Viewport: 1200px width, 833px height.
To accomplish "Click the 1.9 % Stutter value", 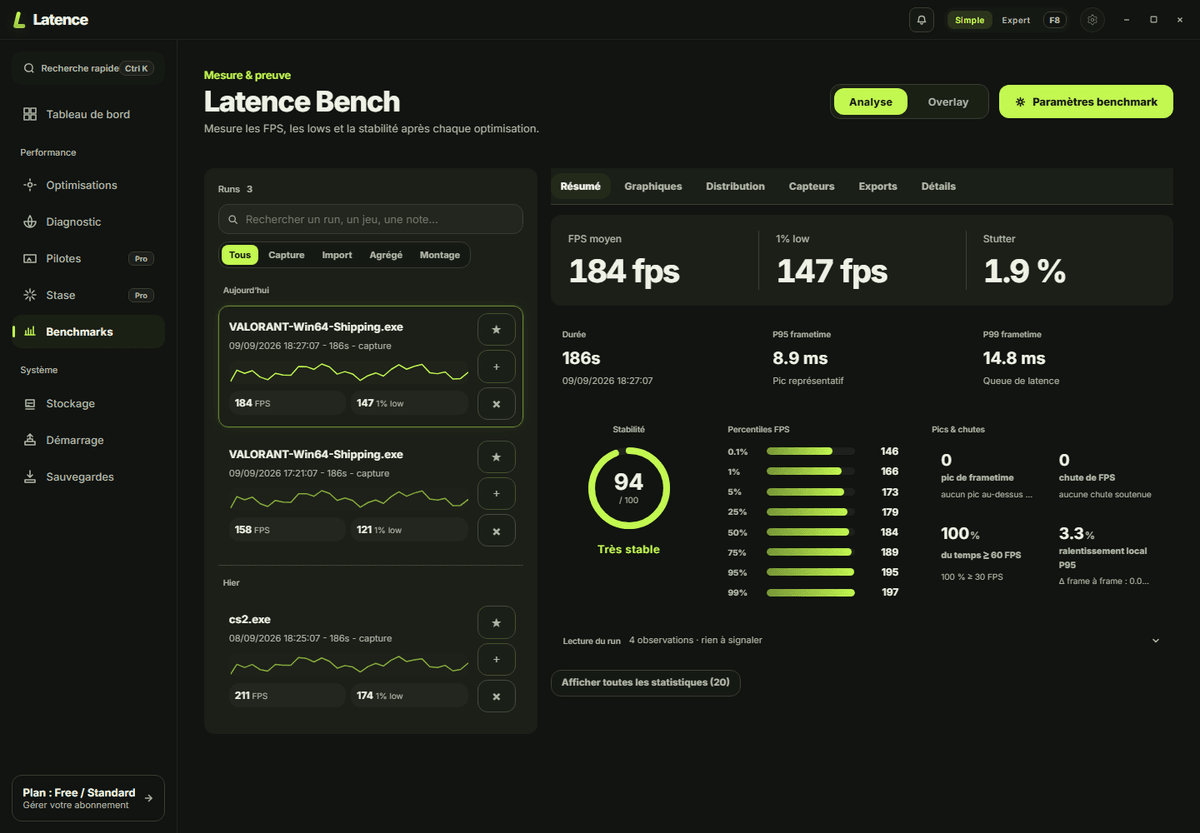I will coord(1025,271).
